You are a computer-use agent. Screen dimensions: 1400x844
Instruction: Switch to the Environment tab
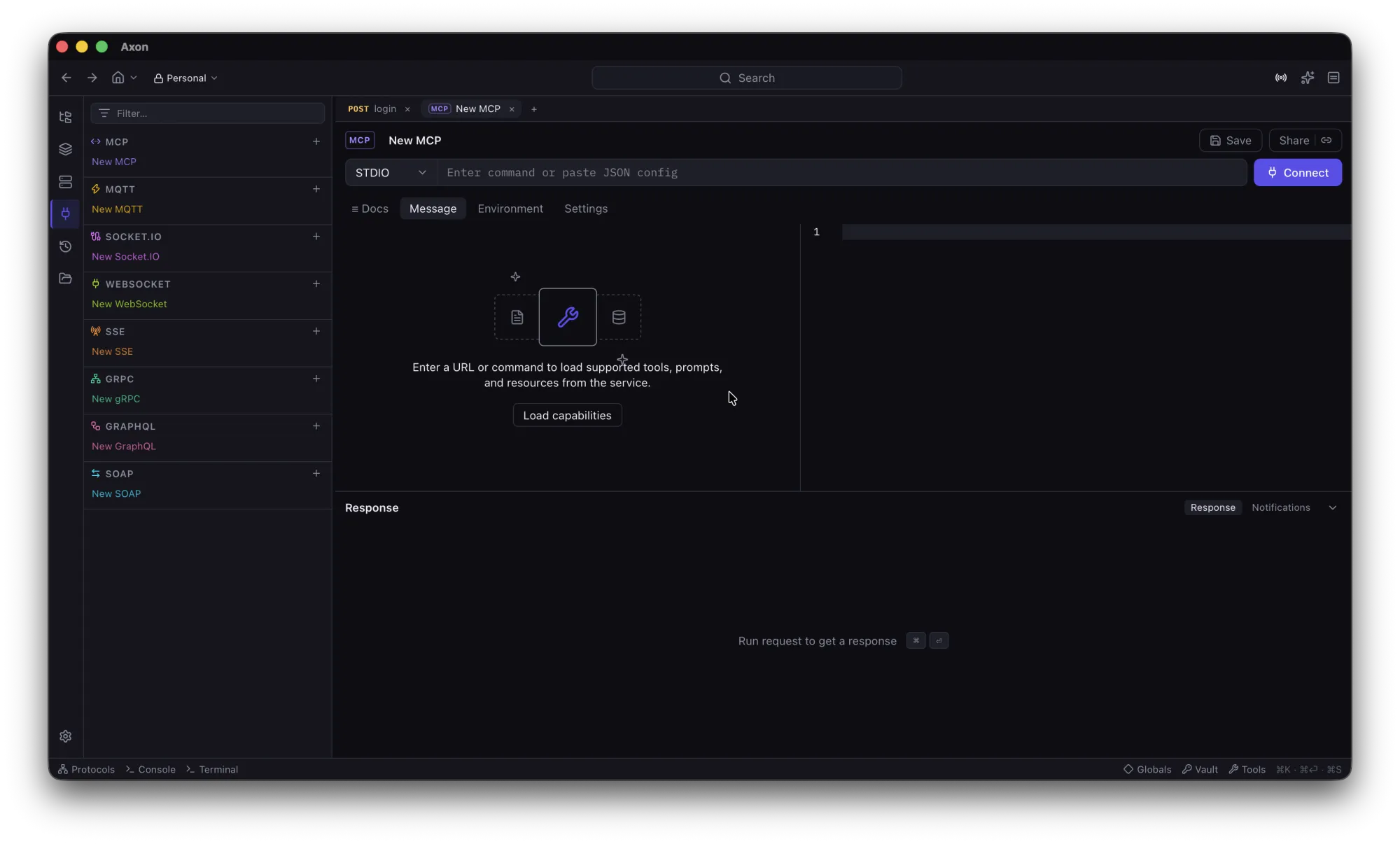510,209
